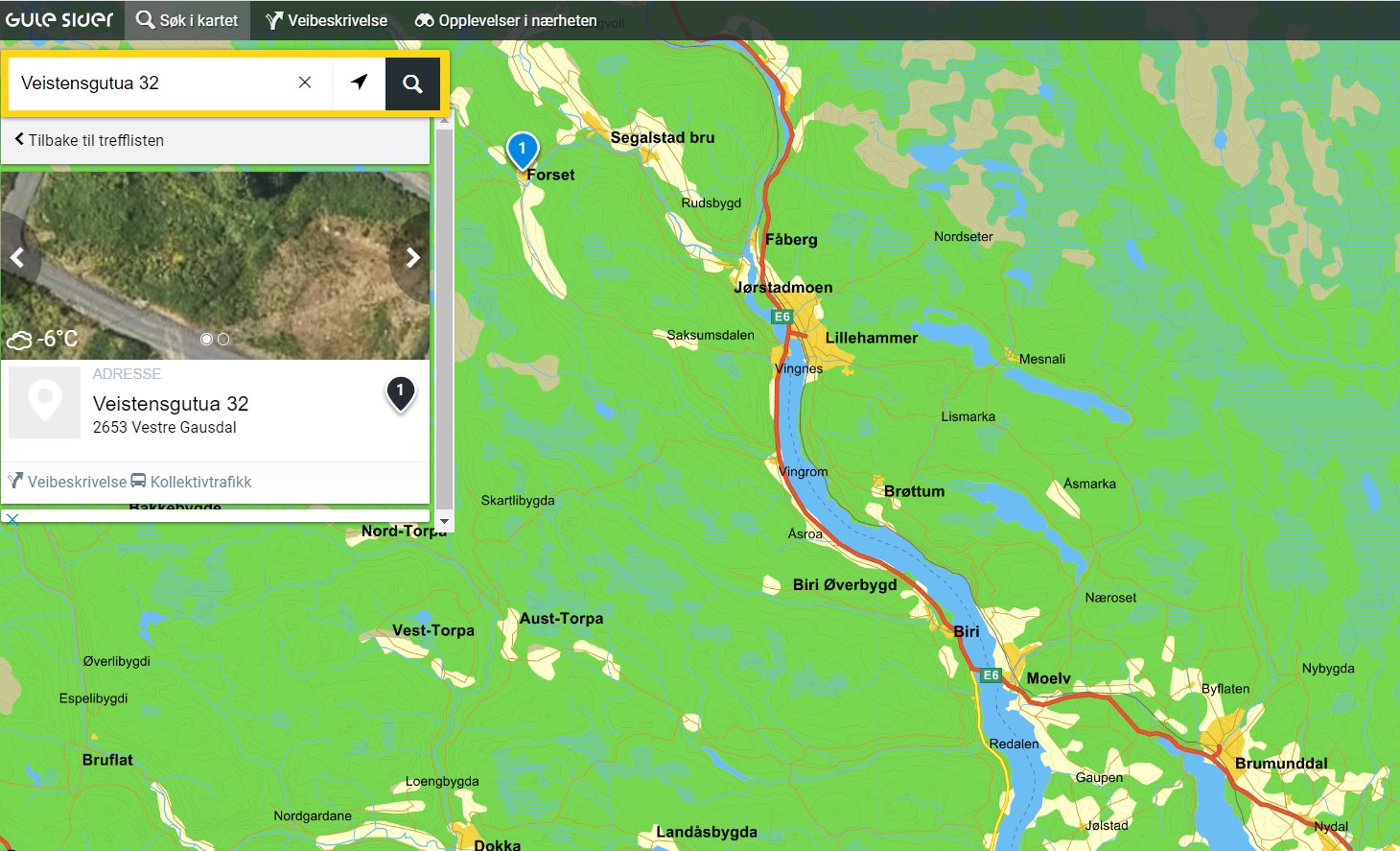Close the ad with small blue X

coord(12,519)
